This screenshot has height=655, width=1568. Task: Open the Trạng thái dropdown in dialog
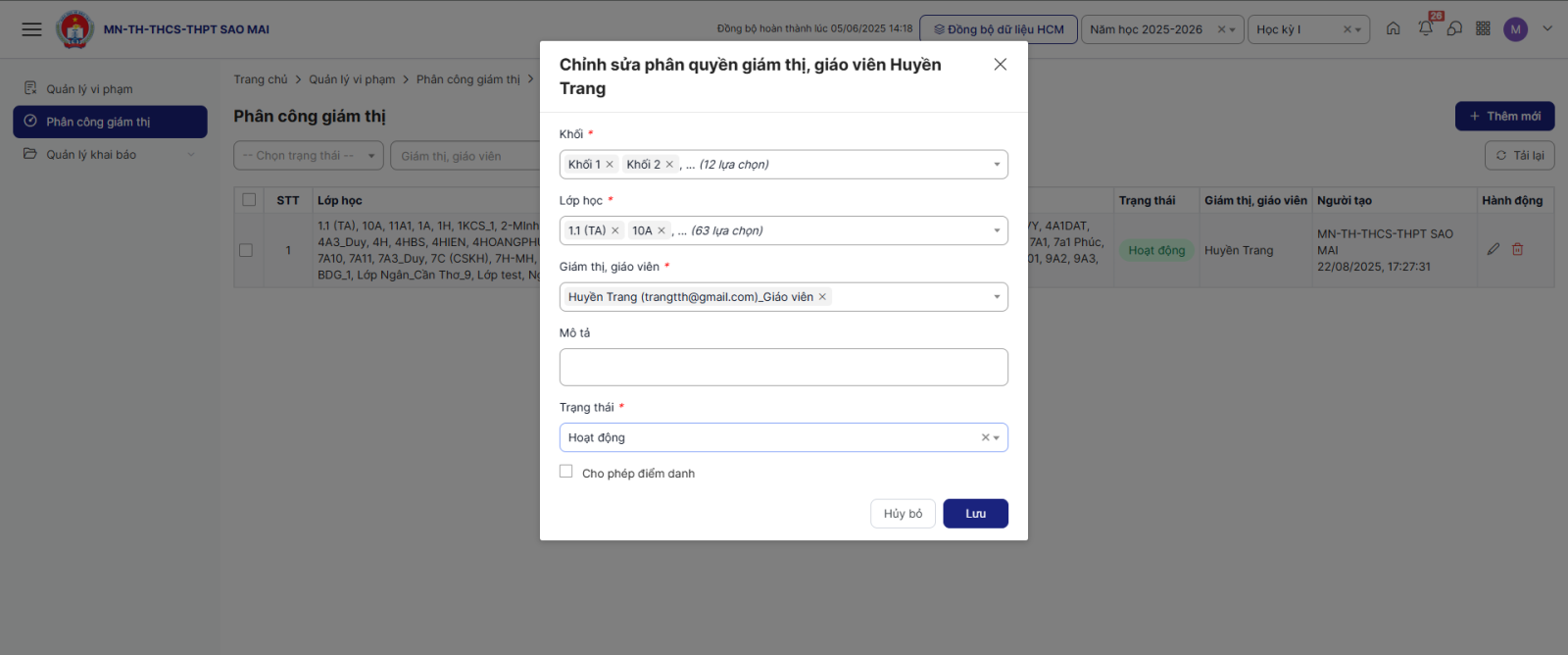tap(997, 438)
